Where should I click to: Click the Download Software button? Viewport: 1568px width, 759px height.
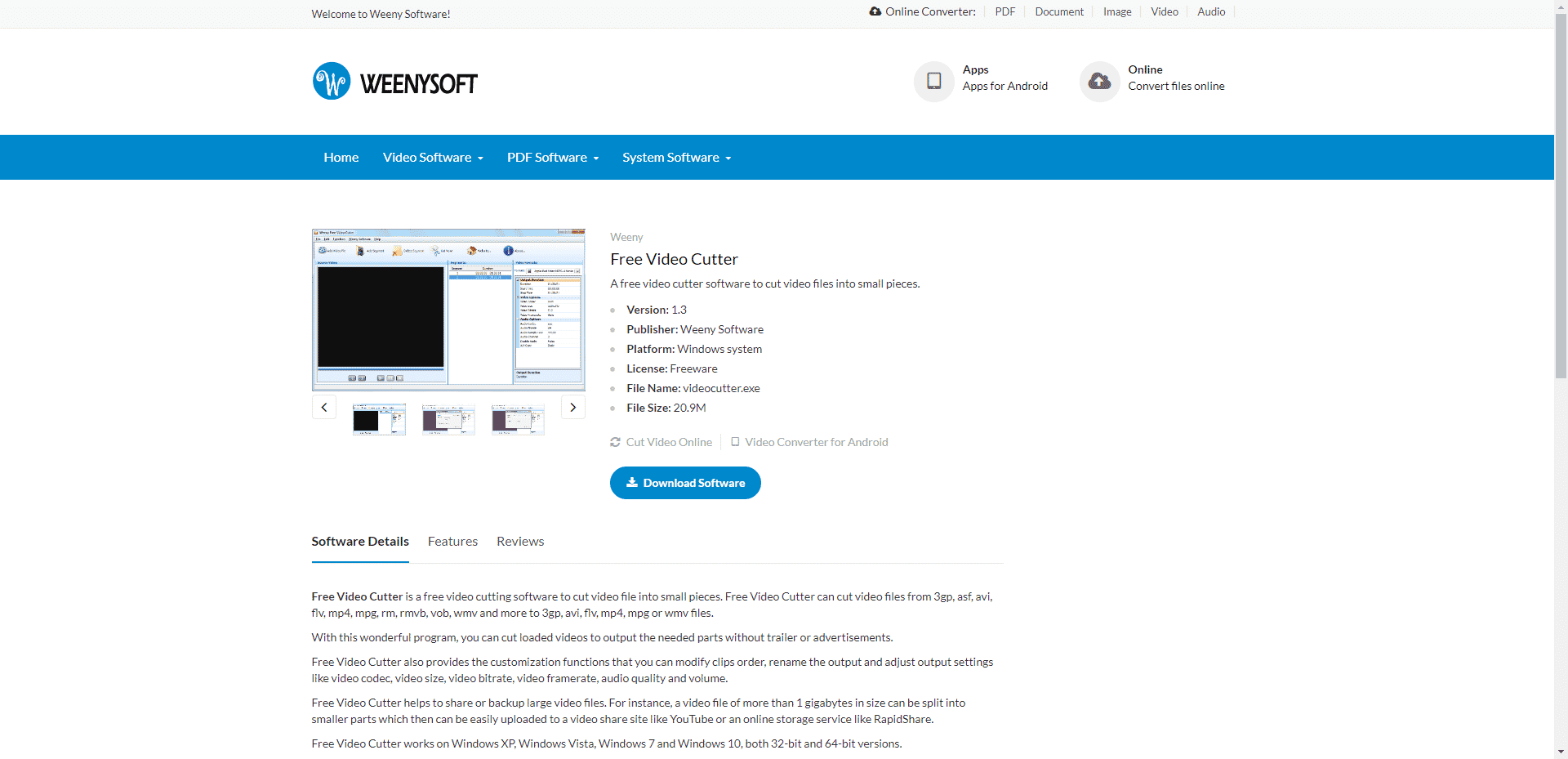[x=685, y=483]
